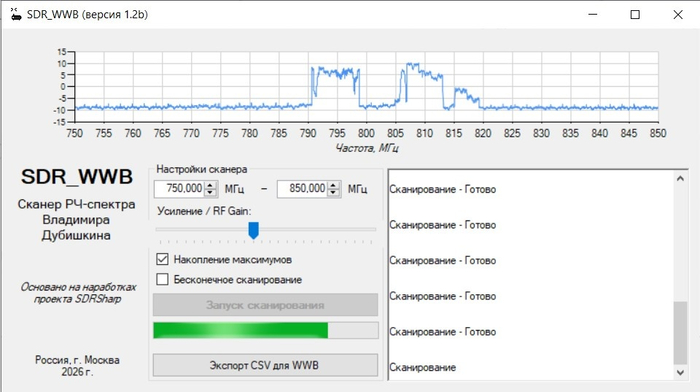The image size is (700, 392).
Task: Decrease end frequency 850,000 with down arrow
Action: tap(333, 192)
